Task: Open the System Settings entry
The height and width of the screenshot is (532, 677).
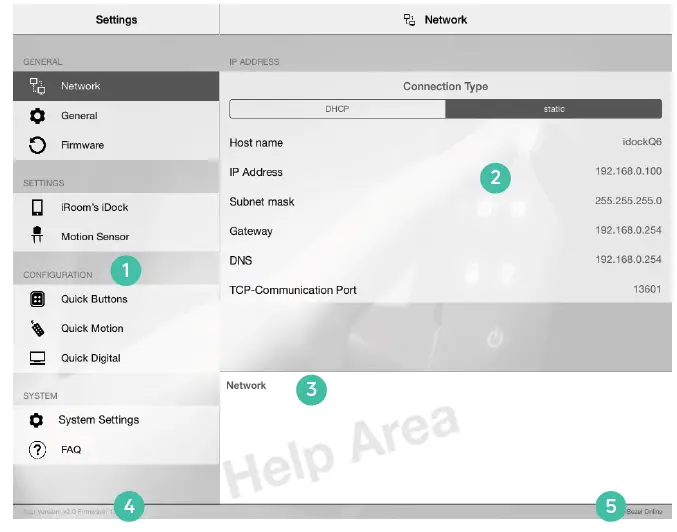Action: [x=116, y=420]
